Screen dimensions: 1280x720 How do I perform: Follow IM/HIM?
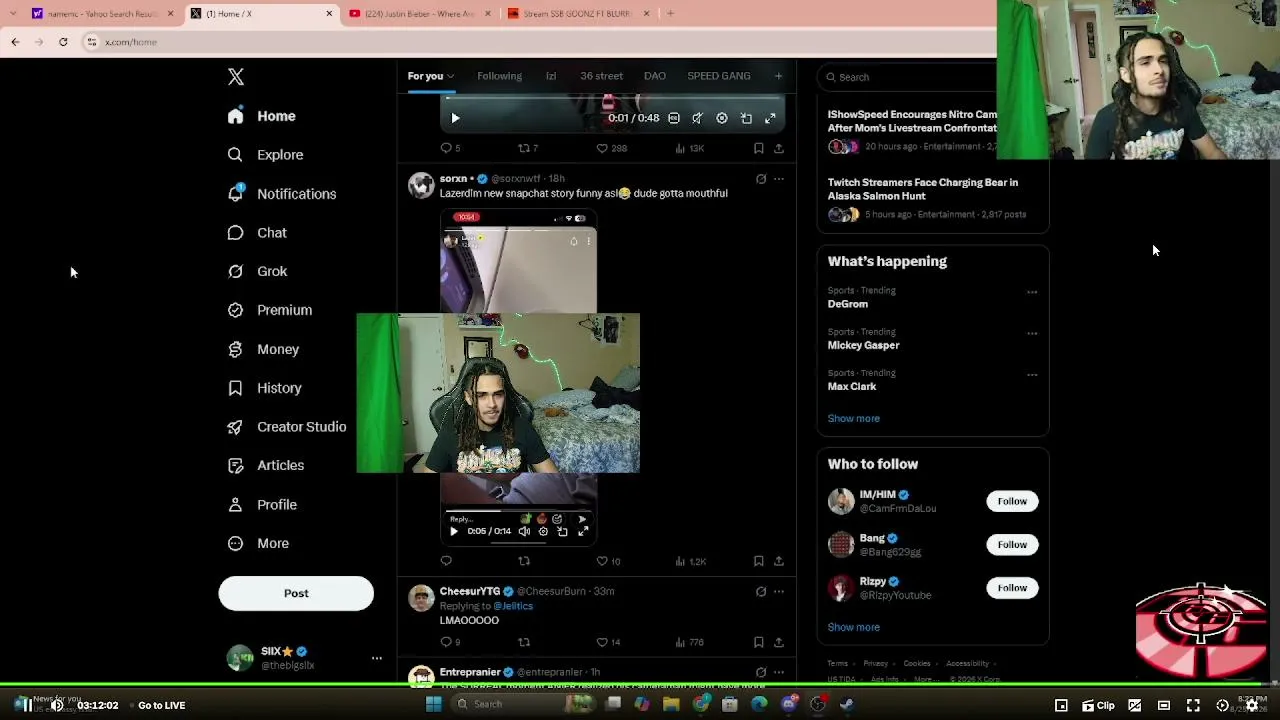click(x=1012, y=501)
